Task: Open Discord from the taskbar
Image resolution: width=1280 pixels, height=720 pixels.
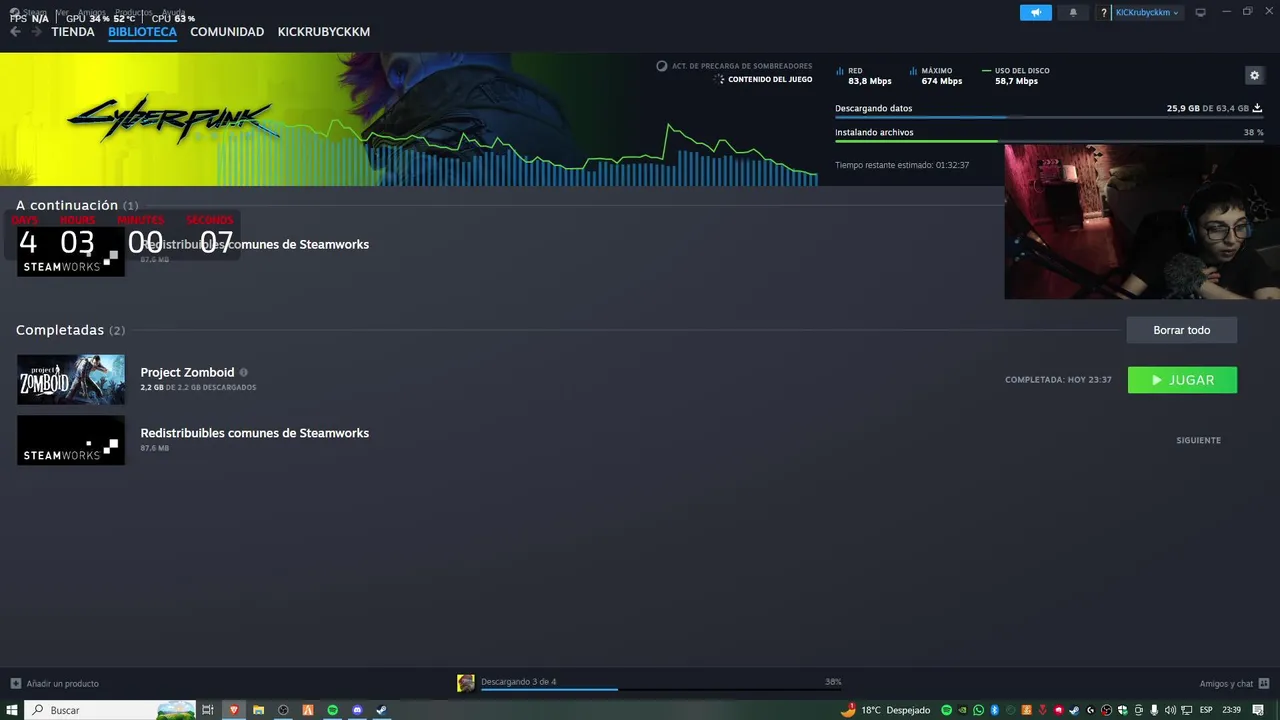Action: click(357, 710)
